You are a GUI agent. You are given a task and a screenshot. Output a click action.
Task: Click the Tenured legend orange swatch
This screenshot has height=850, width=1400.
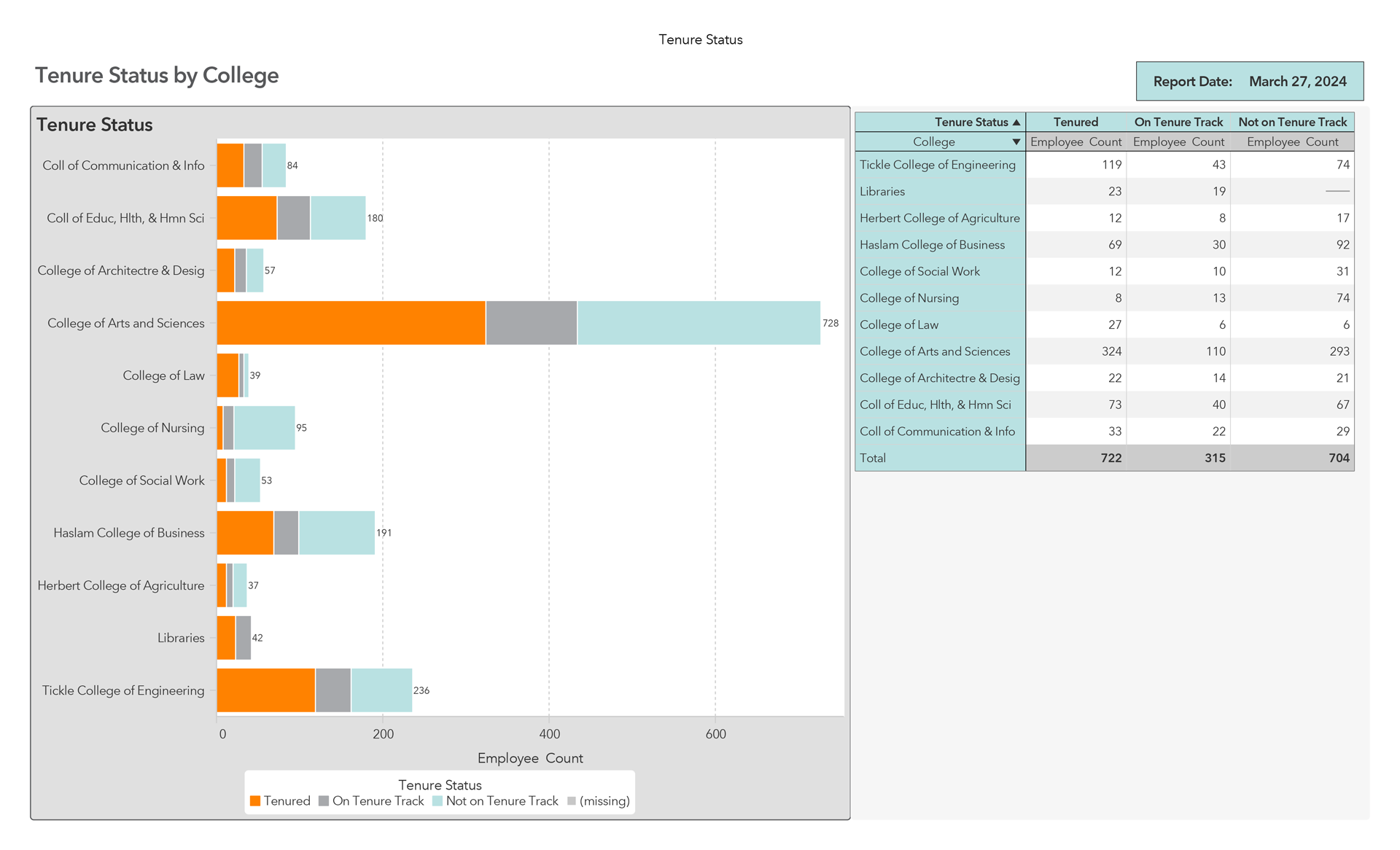click(255, 801)
